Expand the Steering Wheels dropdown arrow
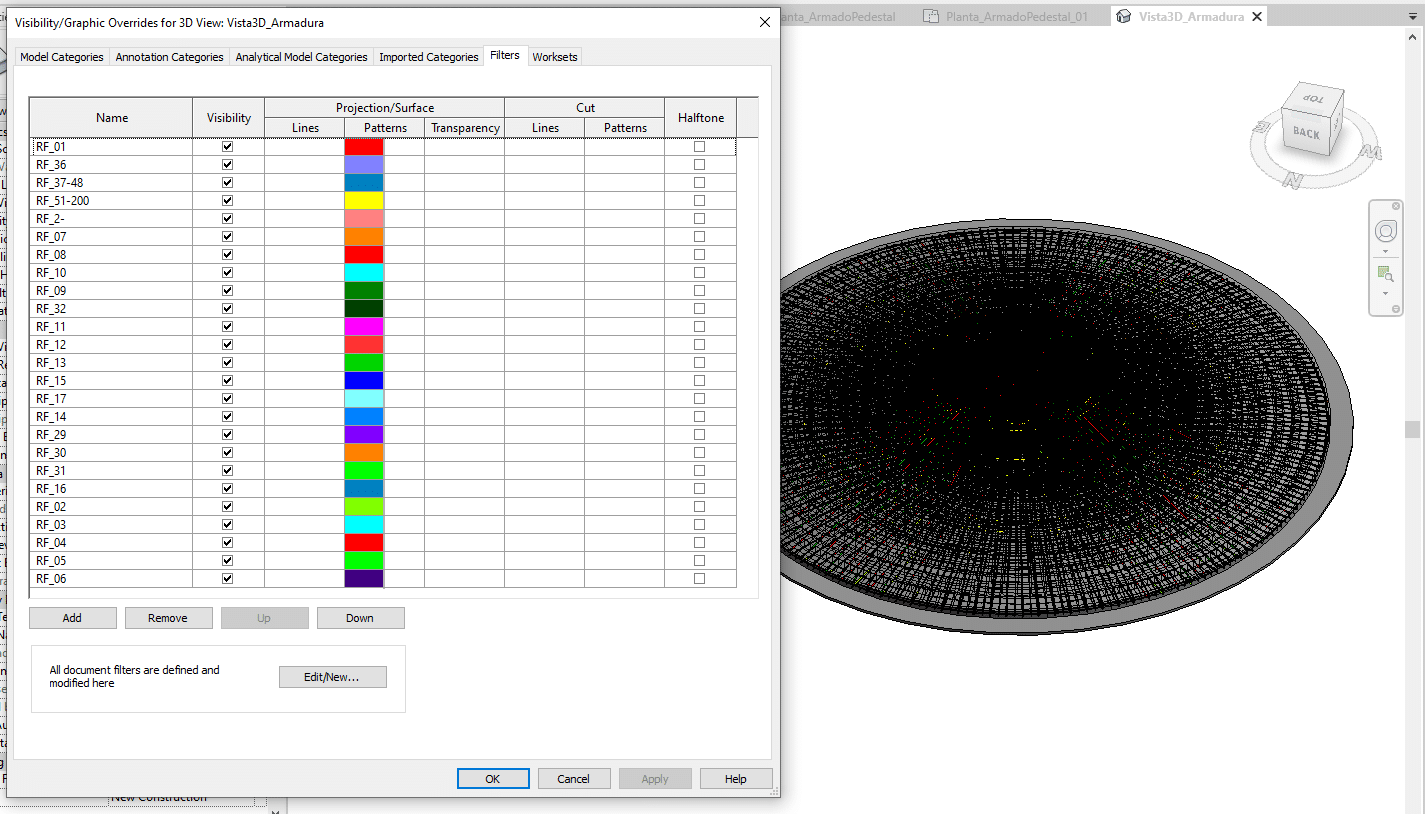The width and height of the screenshot is (1425, 814). (1386, 251)
